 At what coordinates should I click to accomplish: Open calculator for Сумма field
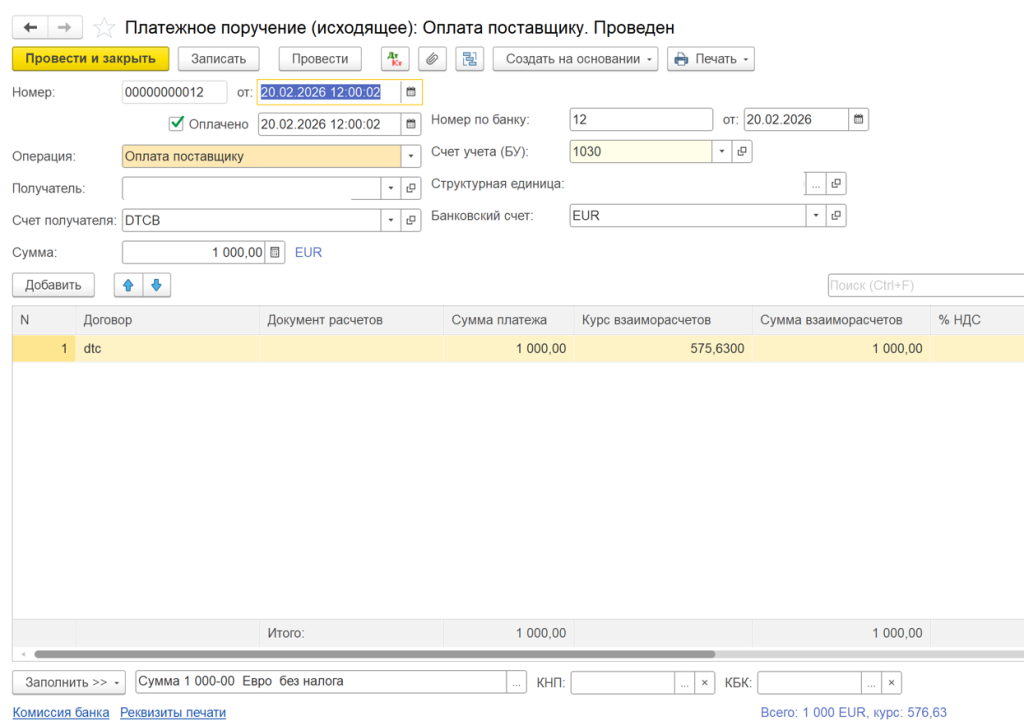pyautogui.click(x=276, y=253)
